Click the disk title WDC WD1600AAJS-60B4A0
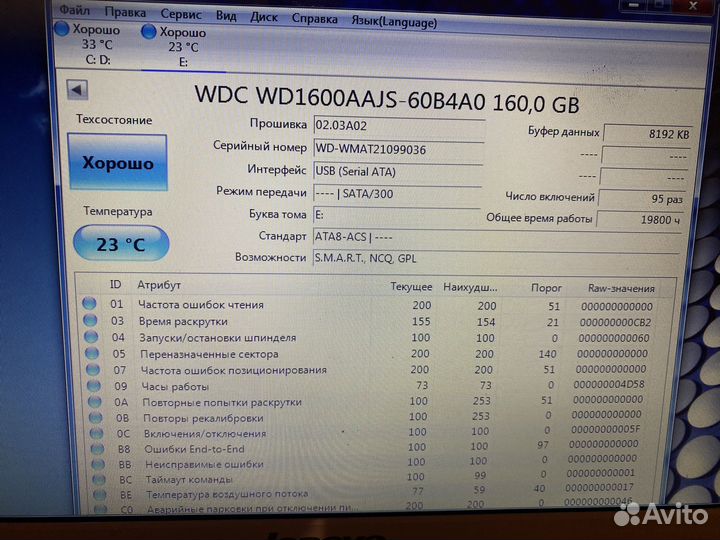The image size is (720, 540). coord(340,98)
